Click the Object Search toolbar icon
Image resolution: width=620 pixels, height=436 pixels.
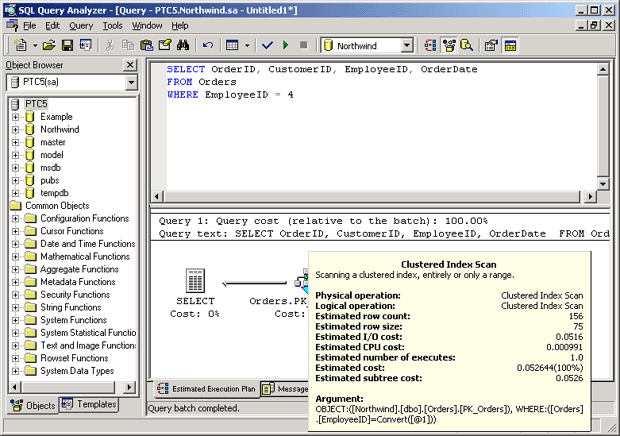pos(468,46)
